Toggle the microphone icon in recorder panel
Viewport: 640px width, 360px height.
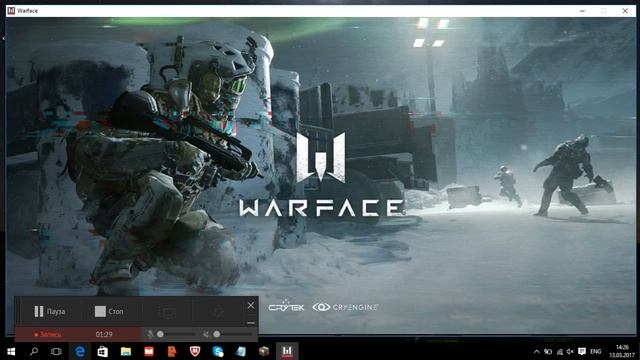coord(150,334)
